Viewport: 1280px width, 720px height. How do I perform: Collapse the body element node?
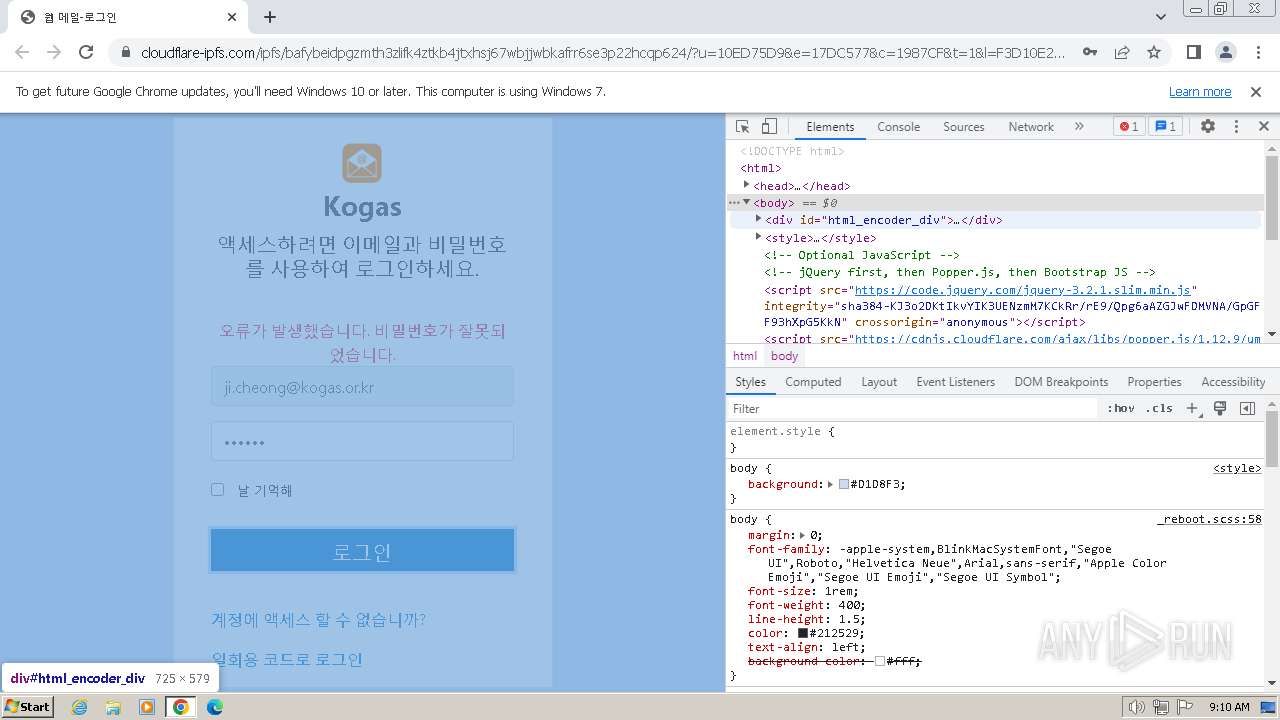[x=746, y=202]
